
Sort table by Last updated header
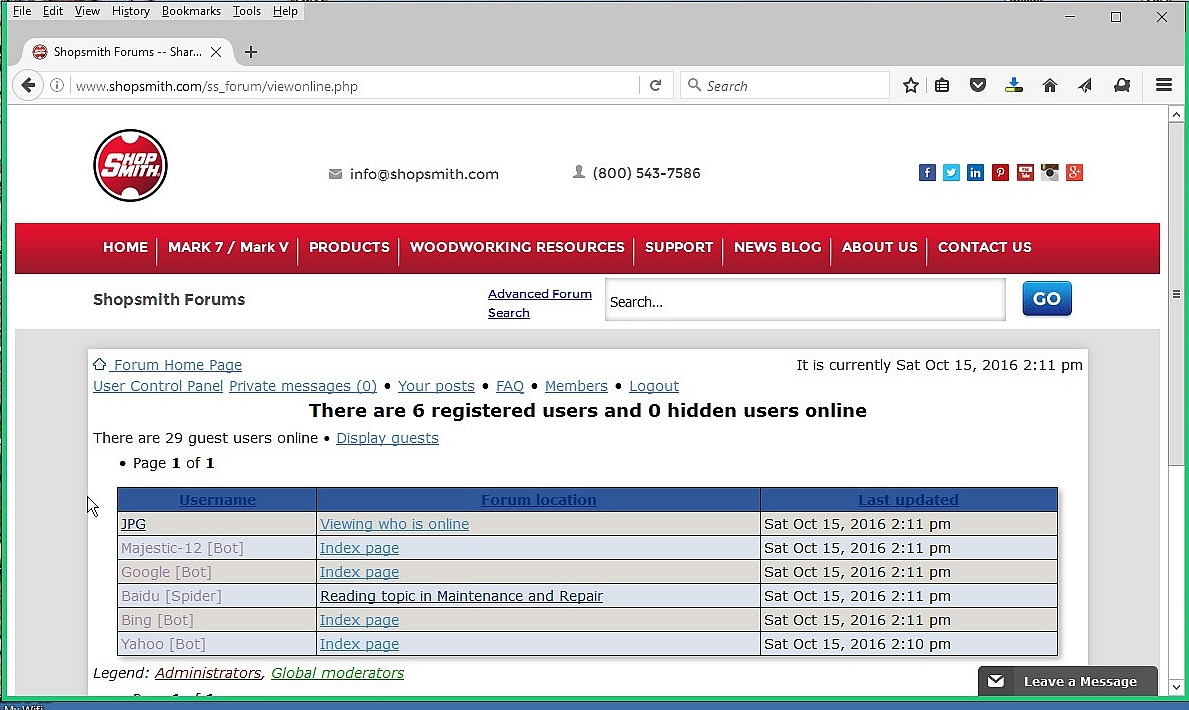pos(908,500)
